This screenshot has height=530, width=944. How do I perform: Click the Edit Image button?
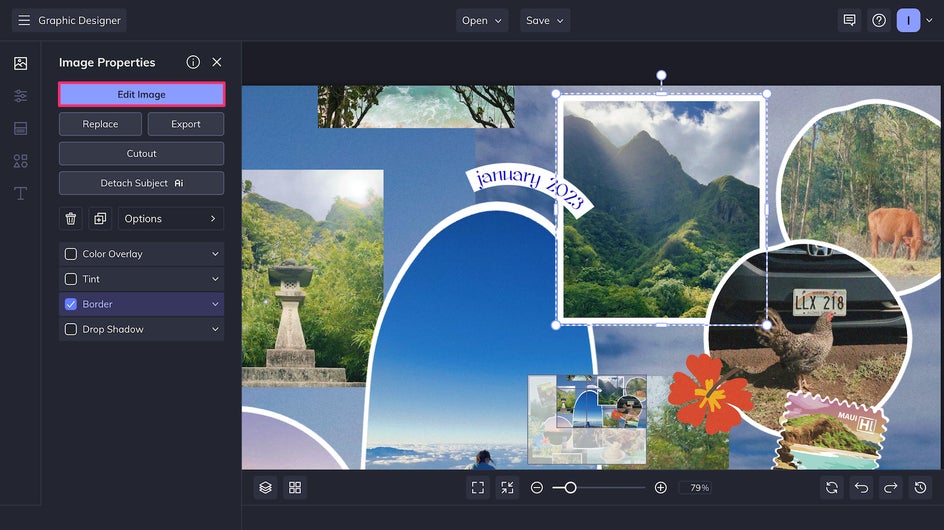click(x=141, y=95)
